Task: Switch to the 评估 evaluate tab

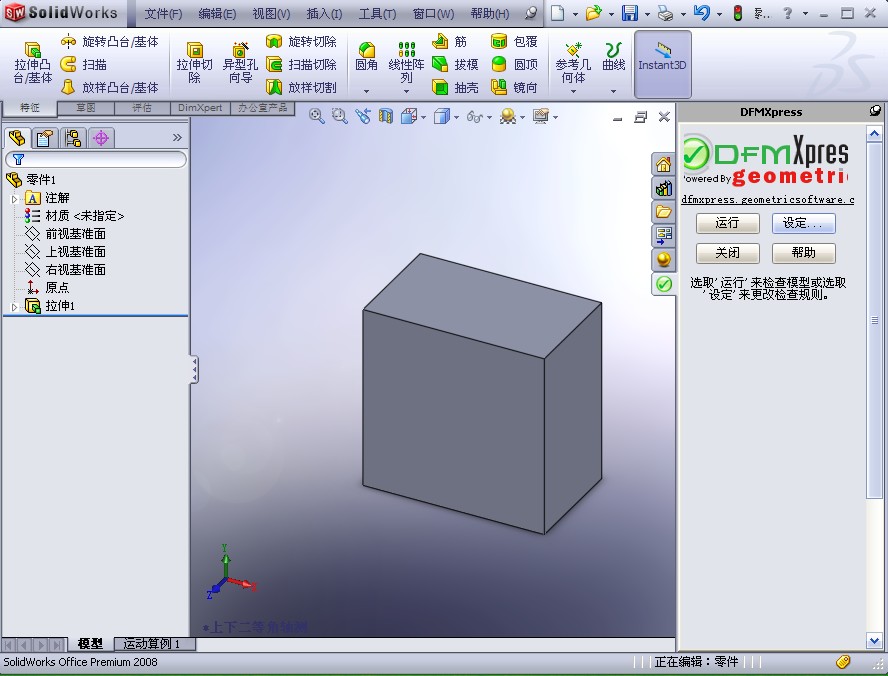Action: (x=142, y=108)
